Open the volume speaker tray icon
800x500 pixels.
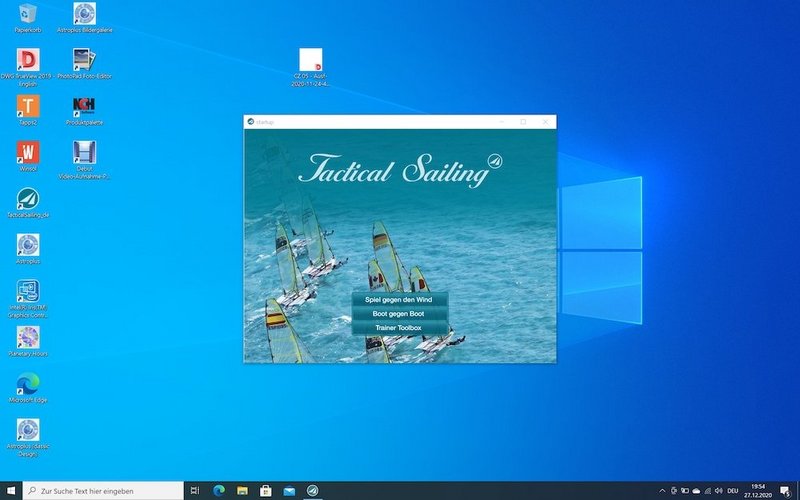(719, 491)
